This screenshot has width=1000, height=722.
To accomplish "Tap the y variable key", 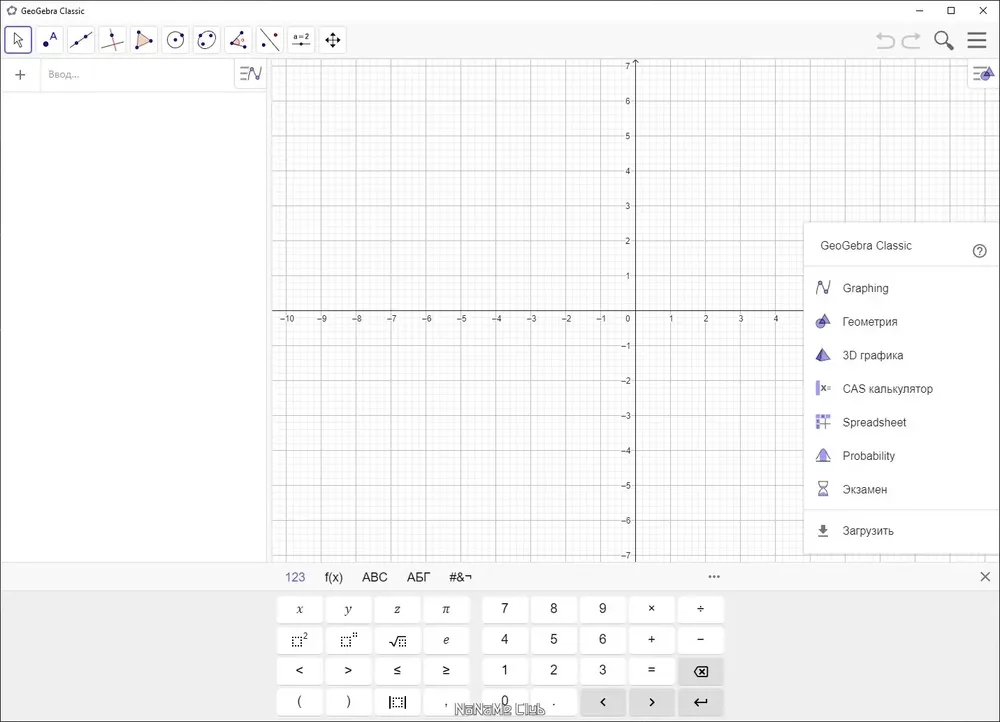I will [x=348, y=609].
